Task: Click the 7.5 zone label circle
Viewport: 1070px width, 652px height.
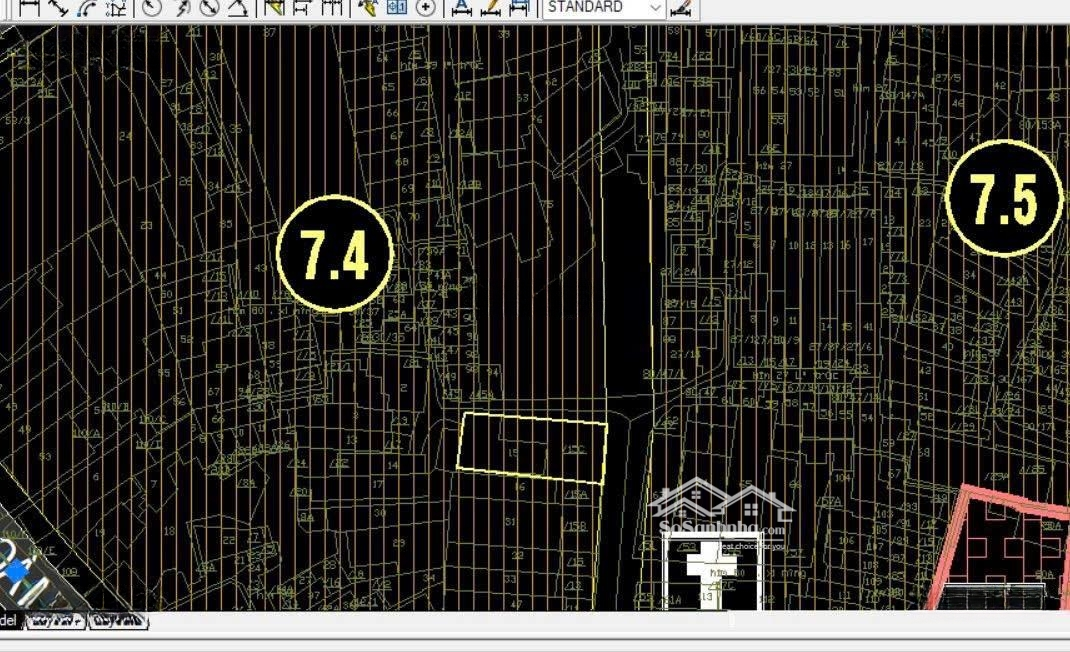Action: click(x=1003, y=198)
